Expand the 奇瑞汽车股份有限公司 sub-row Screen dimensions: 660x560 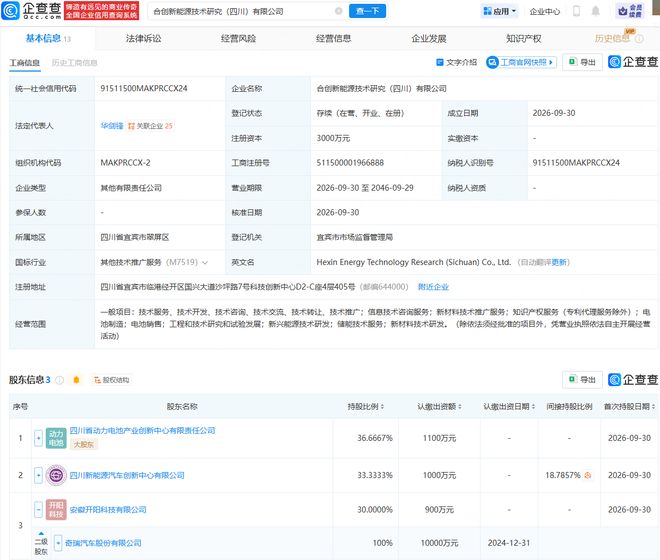[x=58, y=543]
